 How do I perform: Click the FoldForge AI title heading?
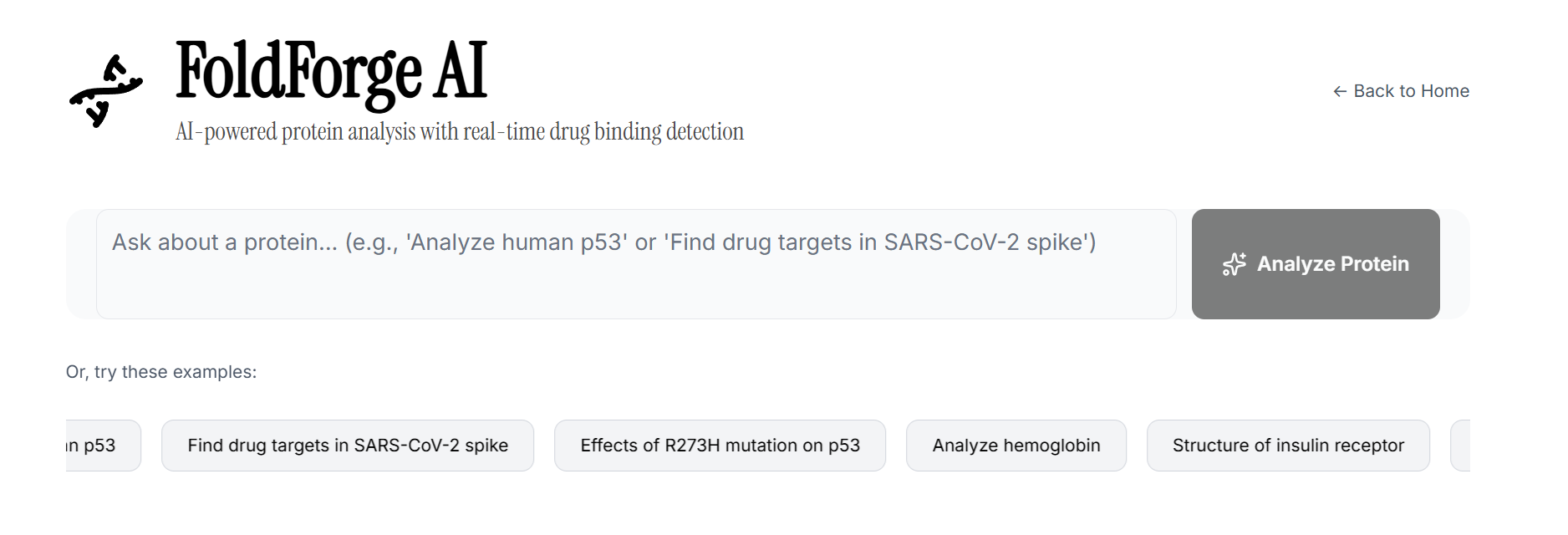[x=331, y=72]
